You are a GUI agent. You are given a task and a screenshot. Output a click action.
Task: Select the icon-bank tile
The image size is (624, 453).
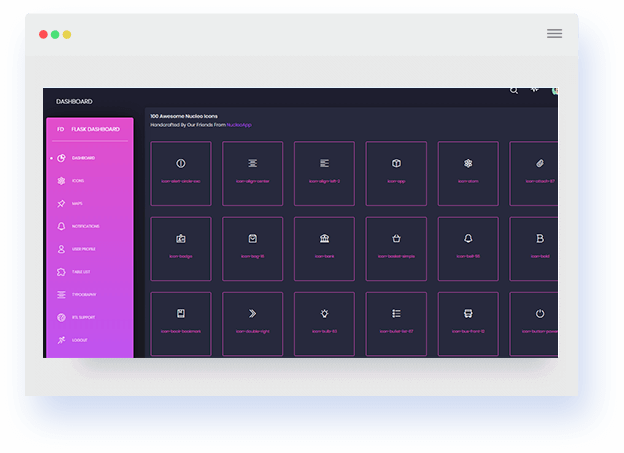(324, 249)
